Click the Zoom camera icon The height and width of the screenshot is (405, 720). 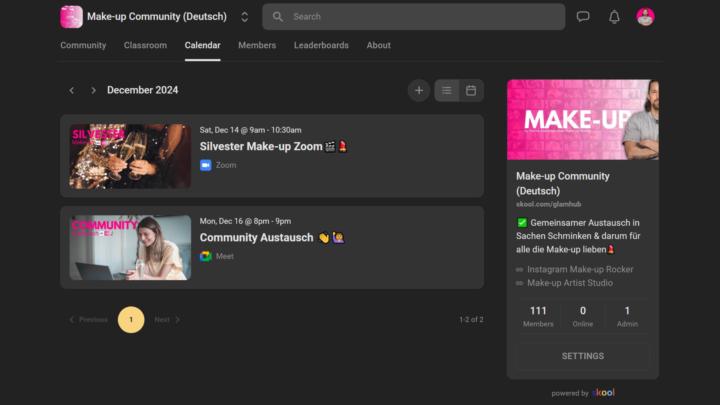[x=205, y=165]
